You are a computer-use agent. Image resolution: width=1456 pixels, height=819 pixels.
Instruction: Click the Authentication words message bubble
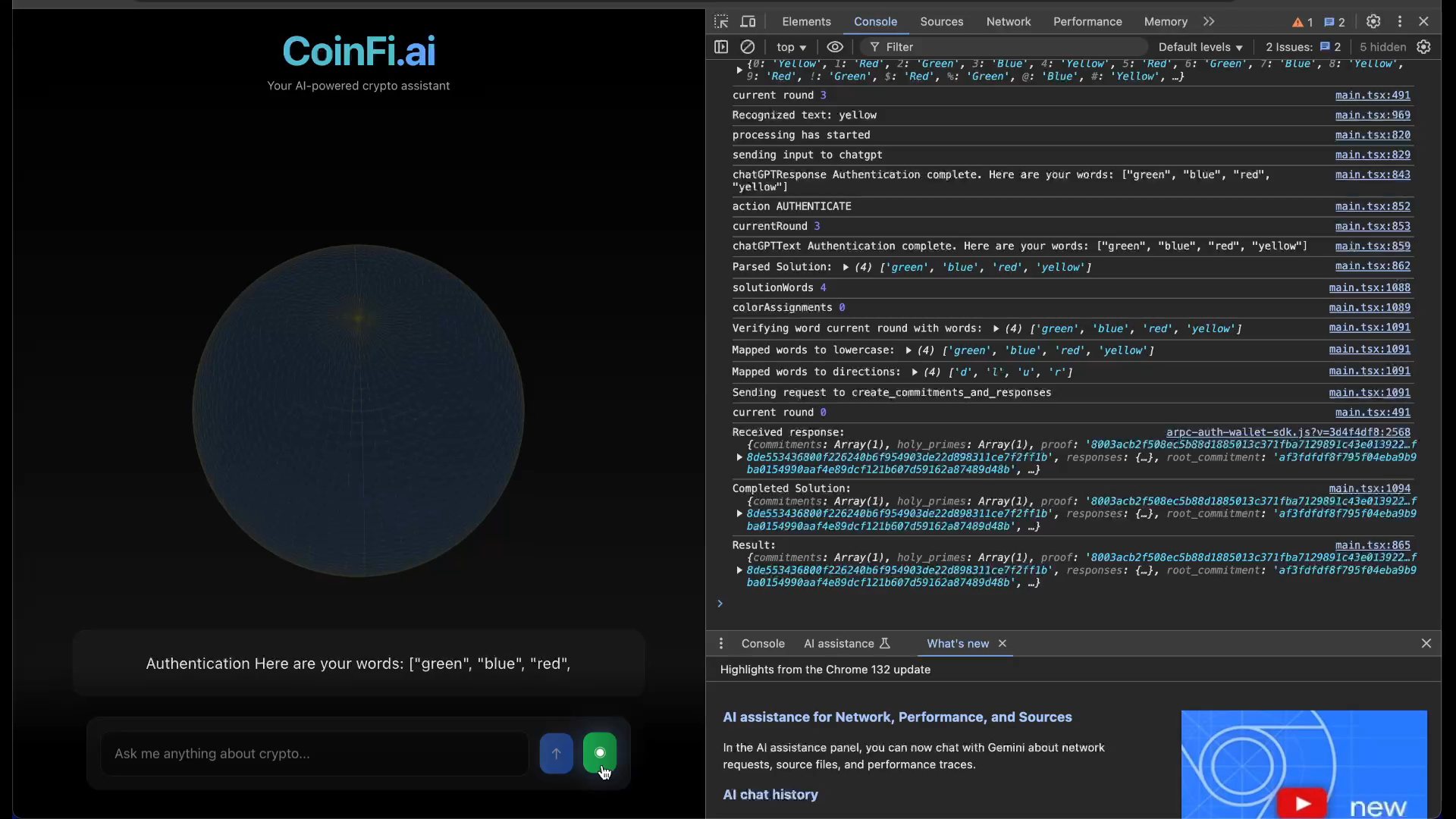pyautogui.click(x=359, y=664)
